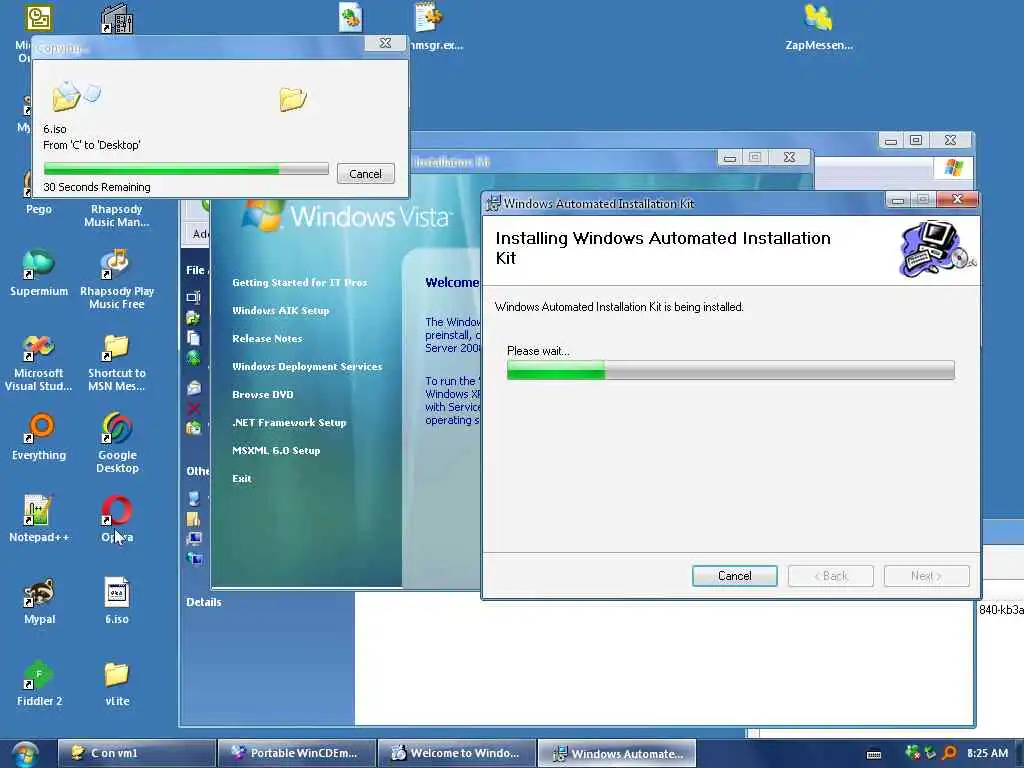The height and width of the screenshot is (768, 1024).
Task: Cancel the Windows AIK installation
Action: [734, 575]
